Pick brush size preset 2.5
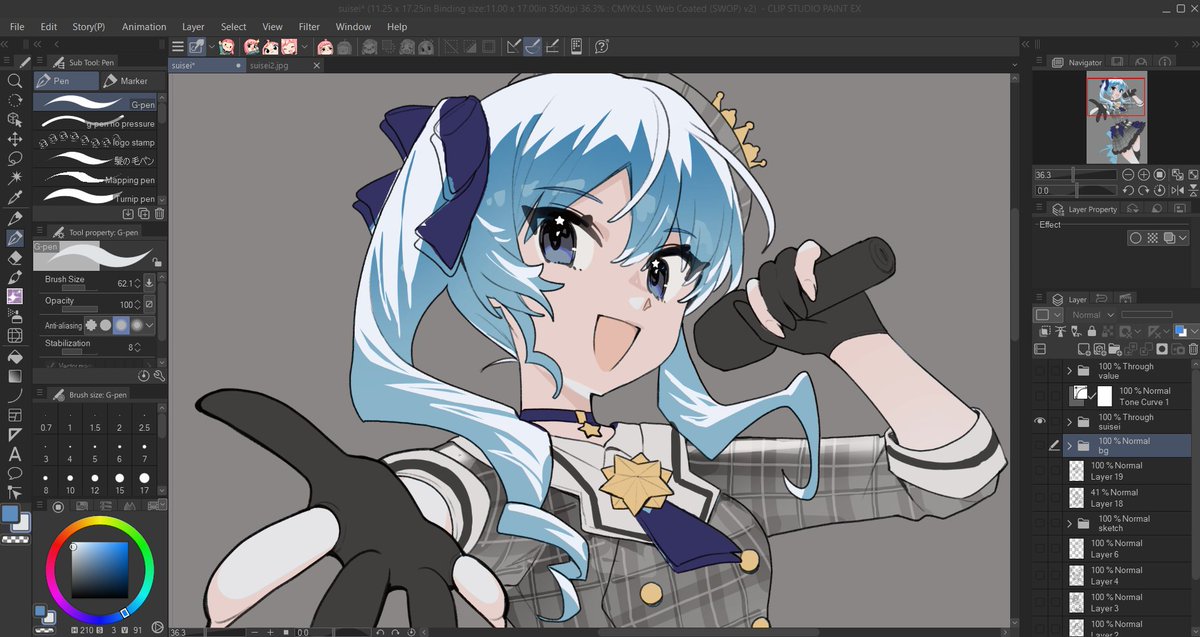Screen dimensions: 1200x637 click(x=145, y=421)
